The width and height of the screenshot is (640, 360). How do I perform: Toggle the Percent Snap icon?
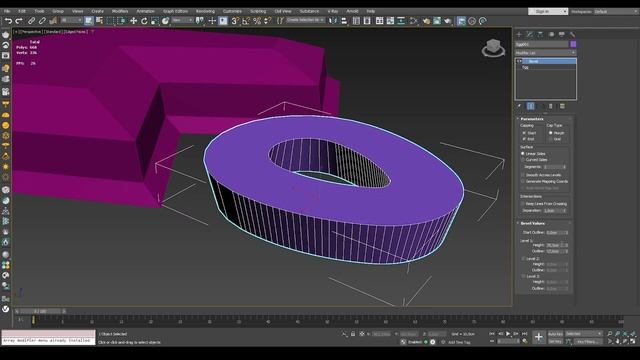tap(257, 21)
